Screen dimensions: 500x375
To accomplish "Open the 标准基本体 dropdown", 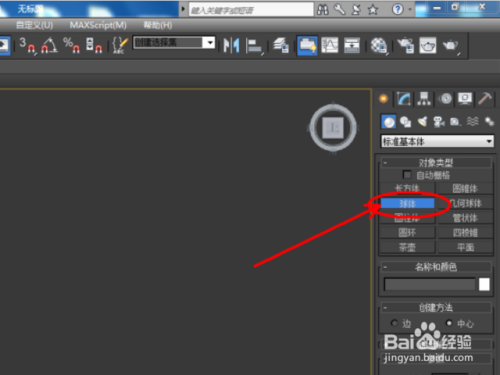I will (x=437, y=141).
